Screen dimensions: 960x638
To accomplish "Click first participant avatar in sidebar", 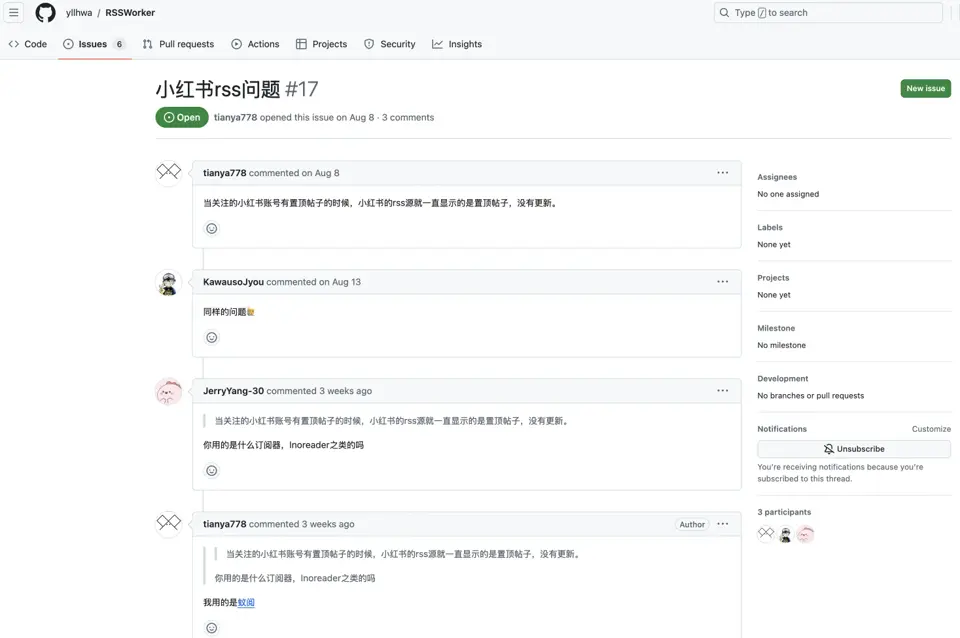I will point(766,534).
